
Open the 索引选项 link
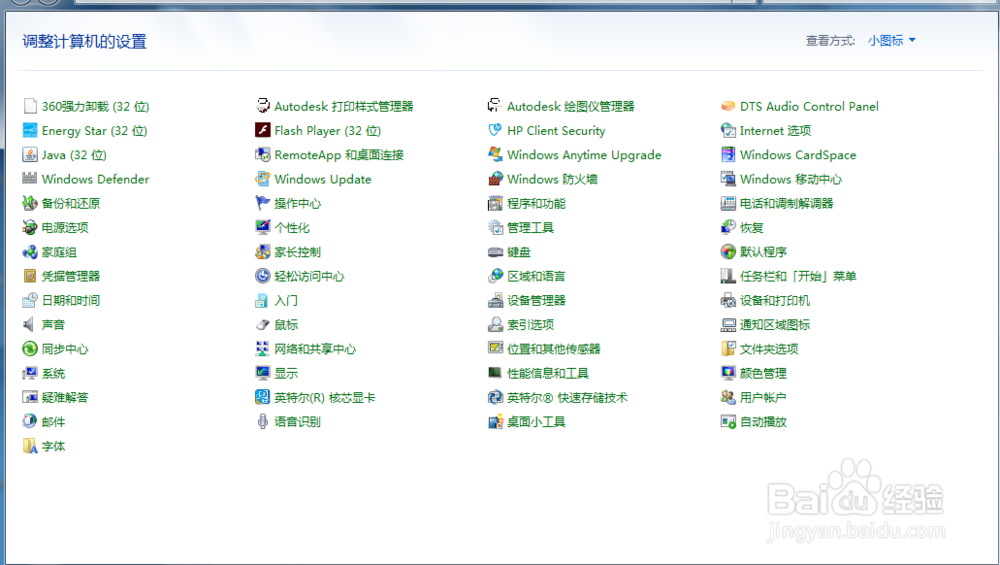(531, 325)
